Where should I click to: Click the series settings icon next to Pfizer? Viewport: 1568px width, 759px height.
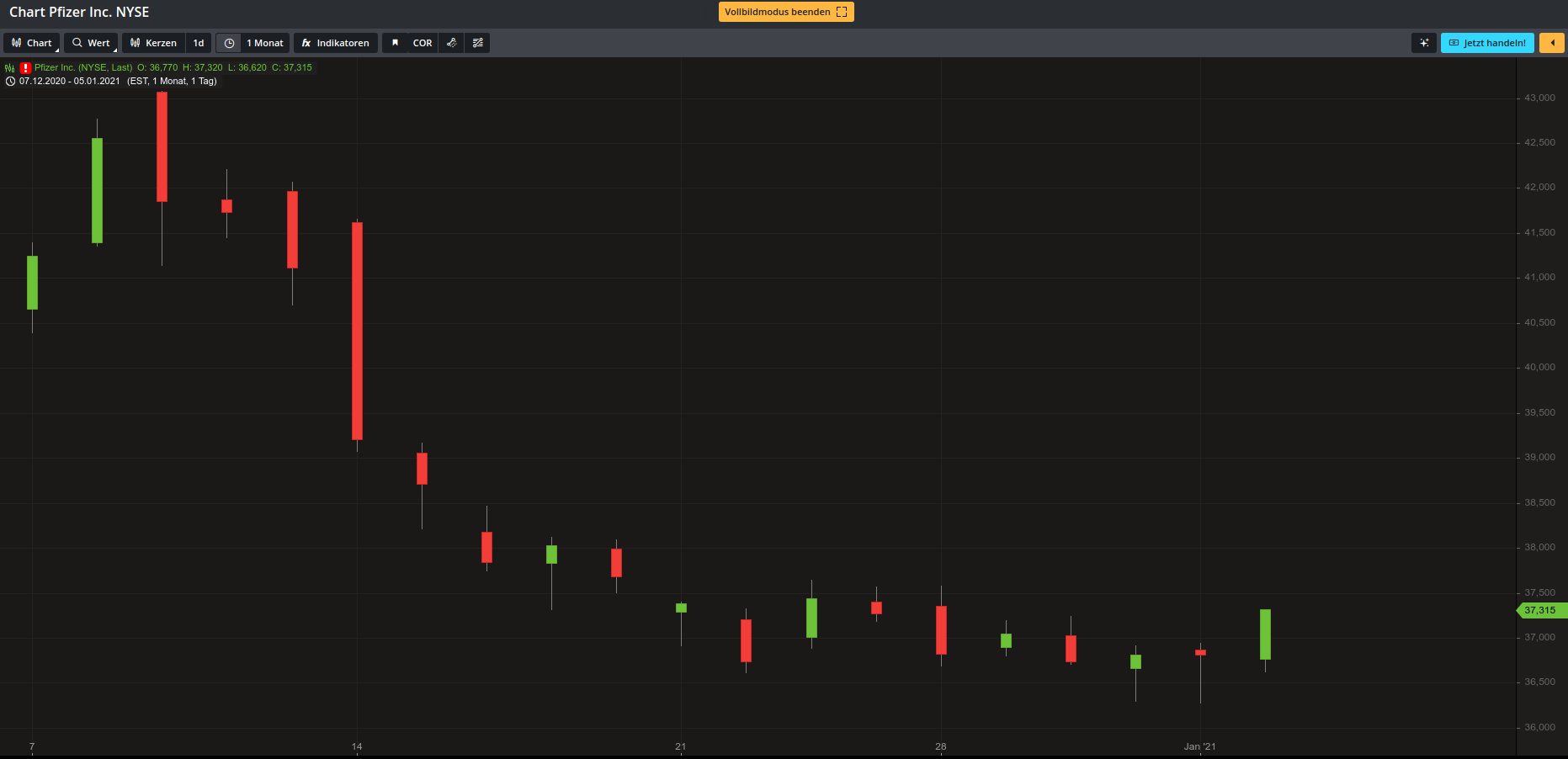tap(10, 68)
